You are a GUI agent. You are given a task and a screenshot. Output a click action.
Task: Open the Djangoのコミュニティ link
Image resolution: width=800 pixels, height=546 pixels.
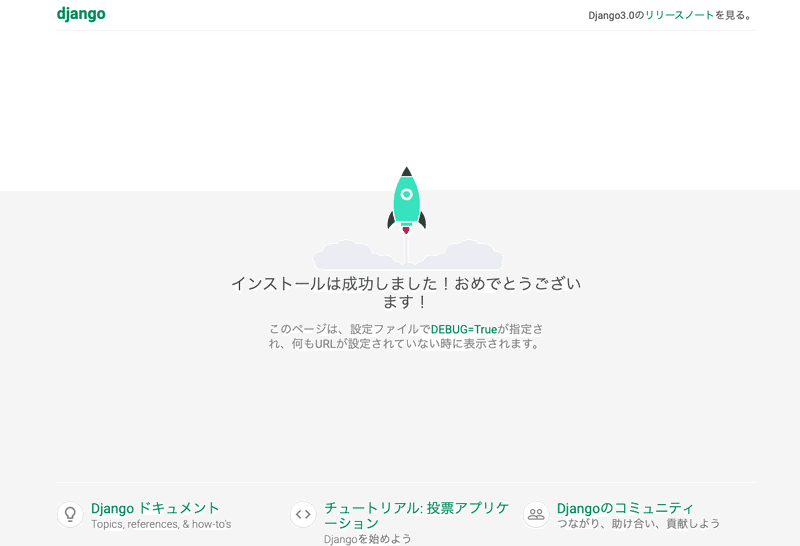click(625, 508)
